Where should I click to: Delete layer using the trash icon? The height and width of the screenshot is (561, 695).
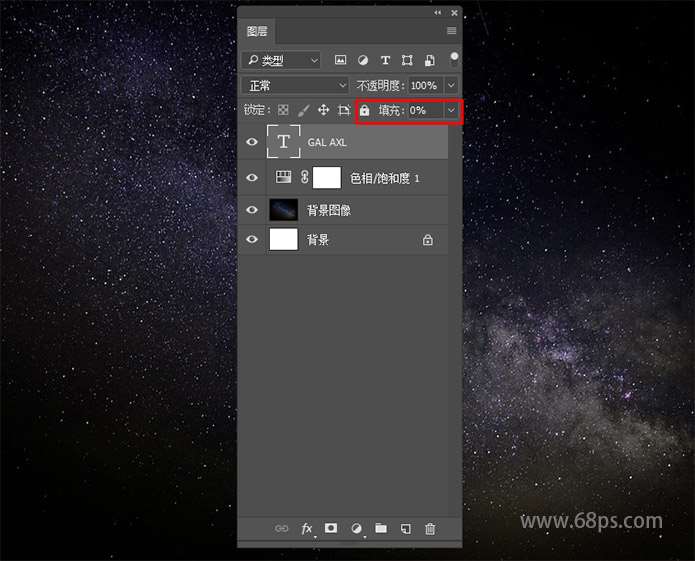[430, 528]
